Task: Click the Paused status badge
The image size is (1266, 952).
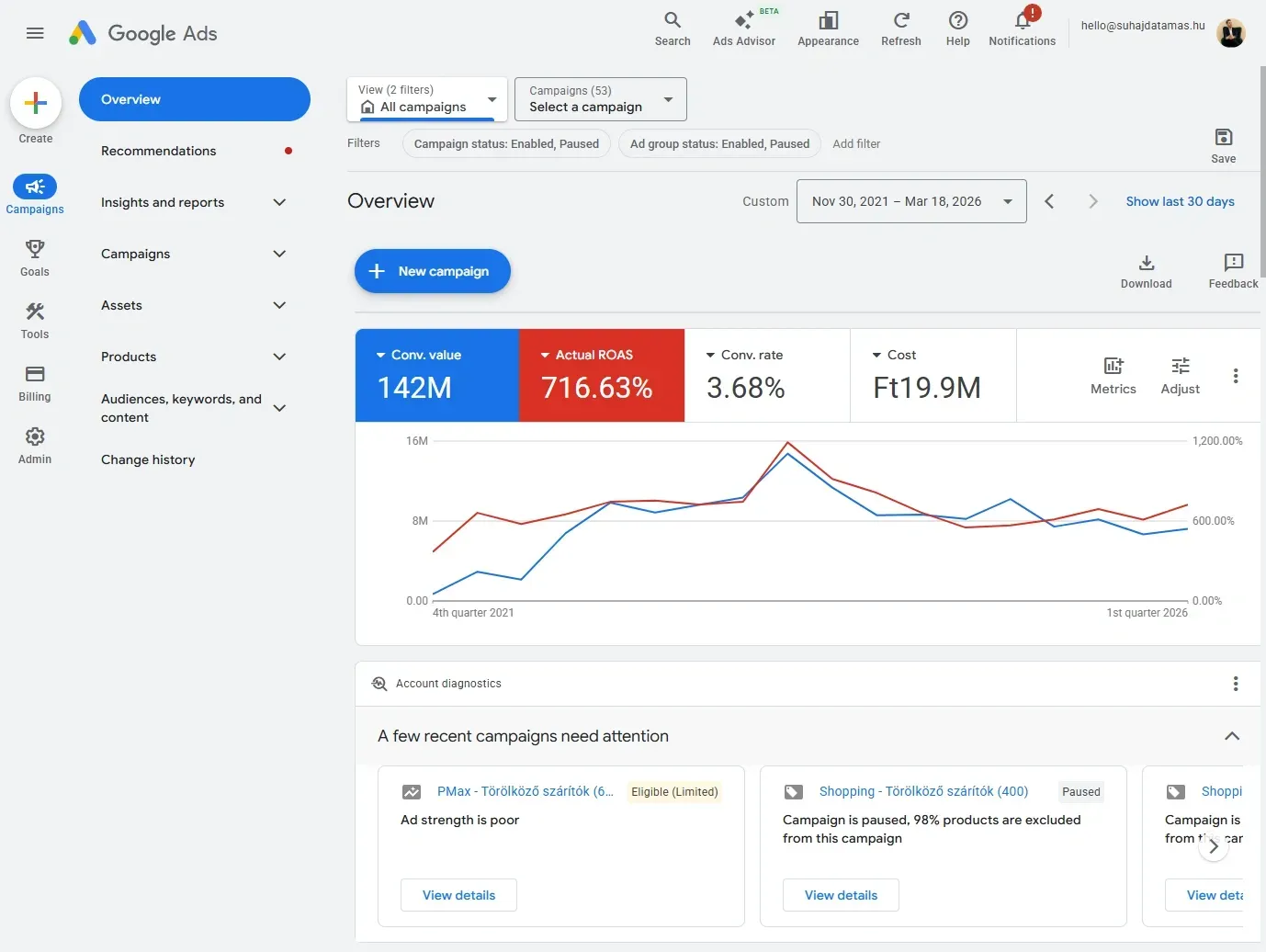Action: [1080, 792]
